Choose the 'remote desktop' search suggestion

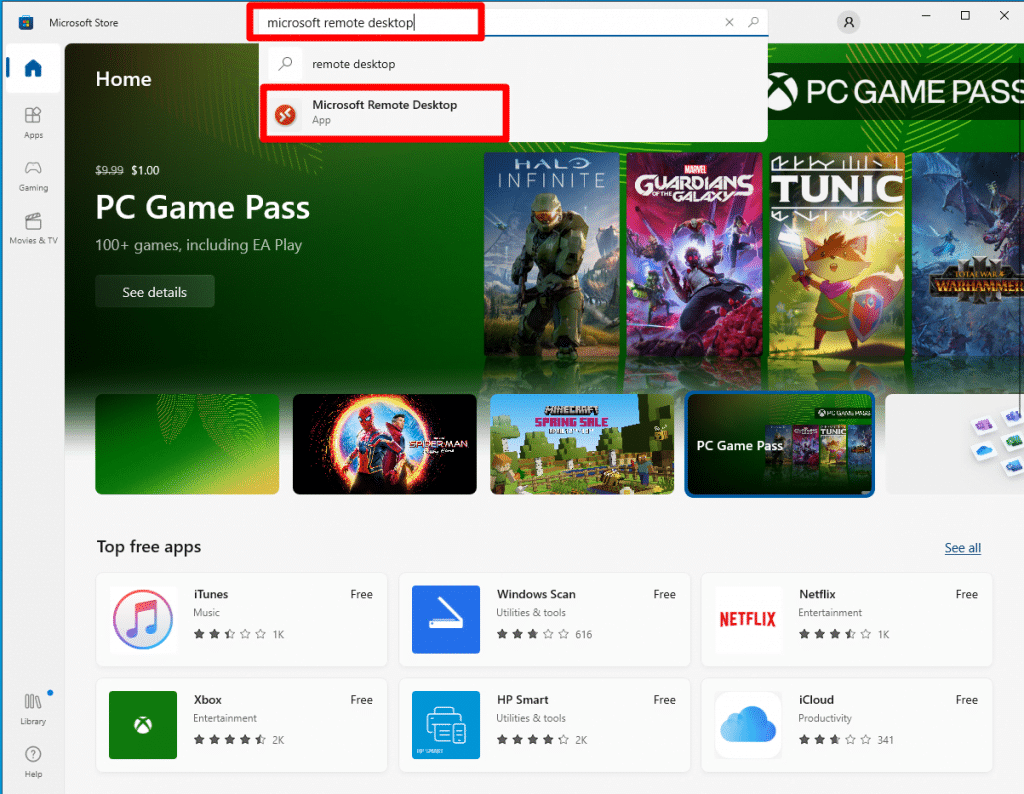[354, 64]
